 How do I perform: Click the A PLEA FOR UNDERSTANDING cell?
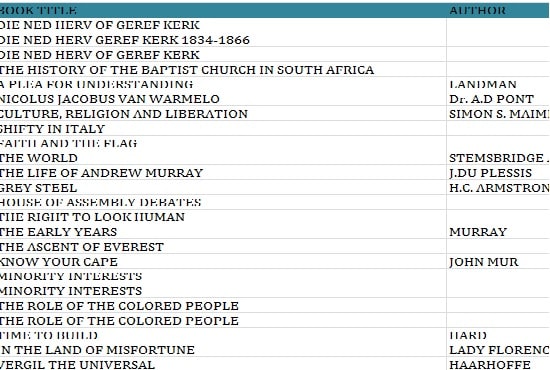point(223,84)
